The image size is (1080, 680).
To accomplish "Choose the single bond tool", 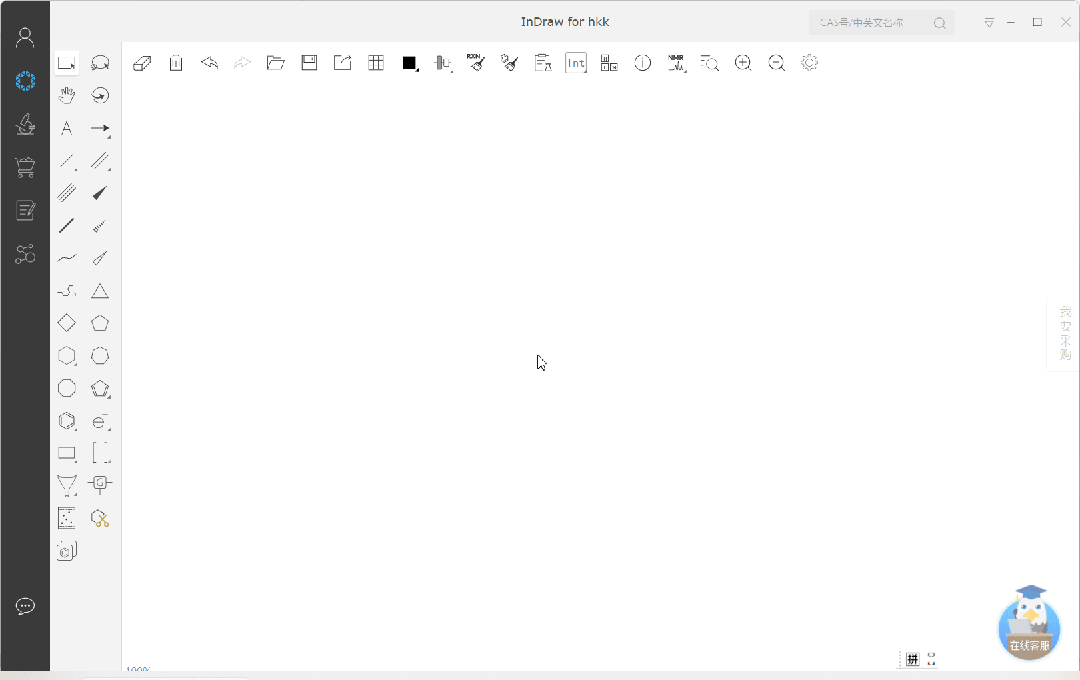I will [x=67, y=161].
